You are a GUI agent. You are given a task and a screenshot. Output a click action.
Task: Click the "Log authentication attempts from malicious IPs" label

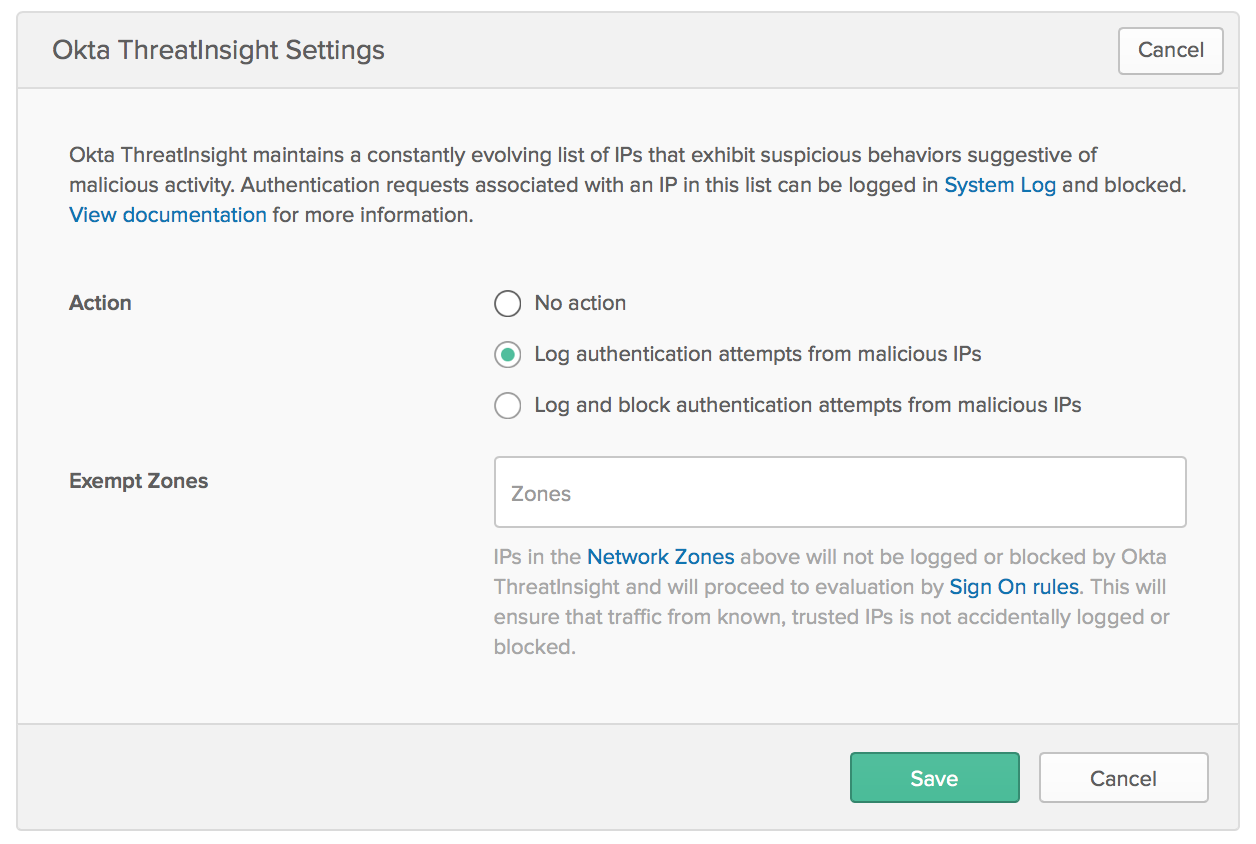(757, 354)
